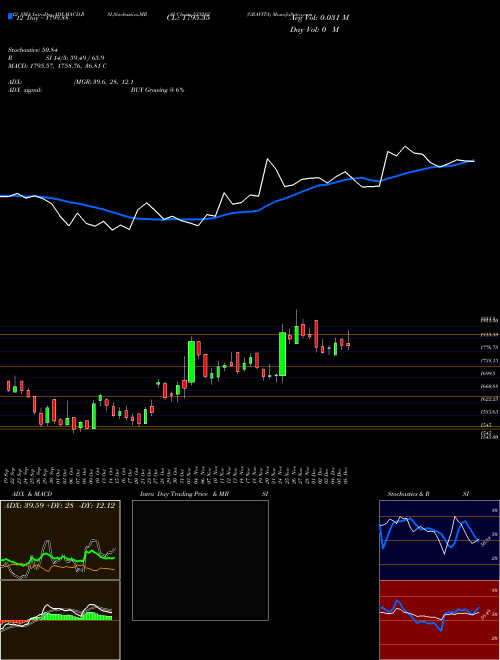Click the 1776.73 price axis label

[x=490, y=348]
